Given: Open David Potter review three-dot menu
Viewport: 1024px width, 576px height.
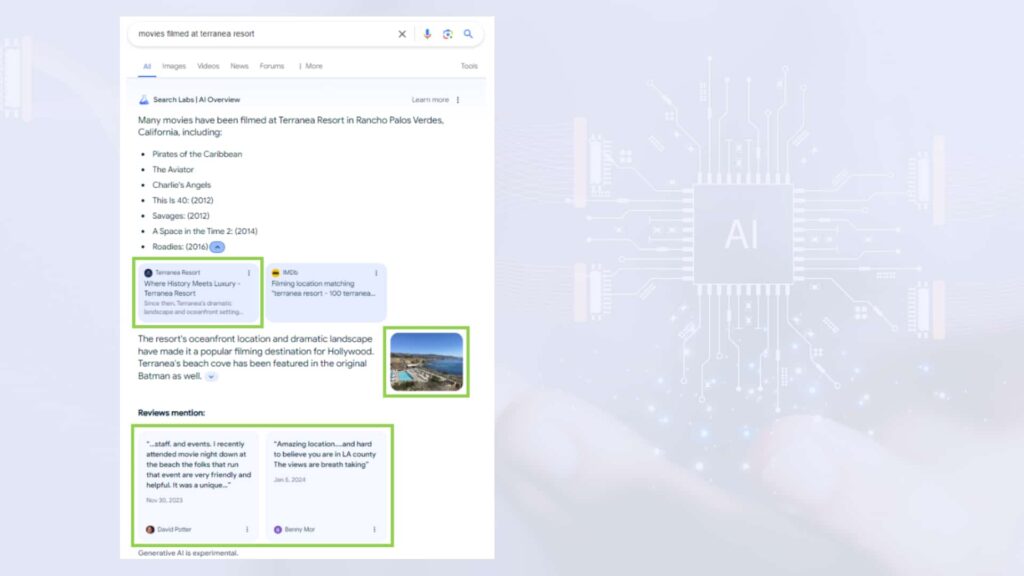Looking at the screenshot, I should click(x=247, y=530).
